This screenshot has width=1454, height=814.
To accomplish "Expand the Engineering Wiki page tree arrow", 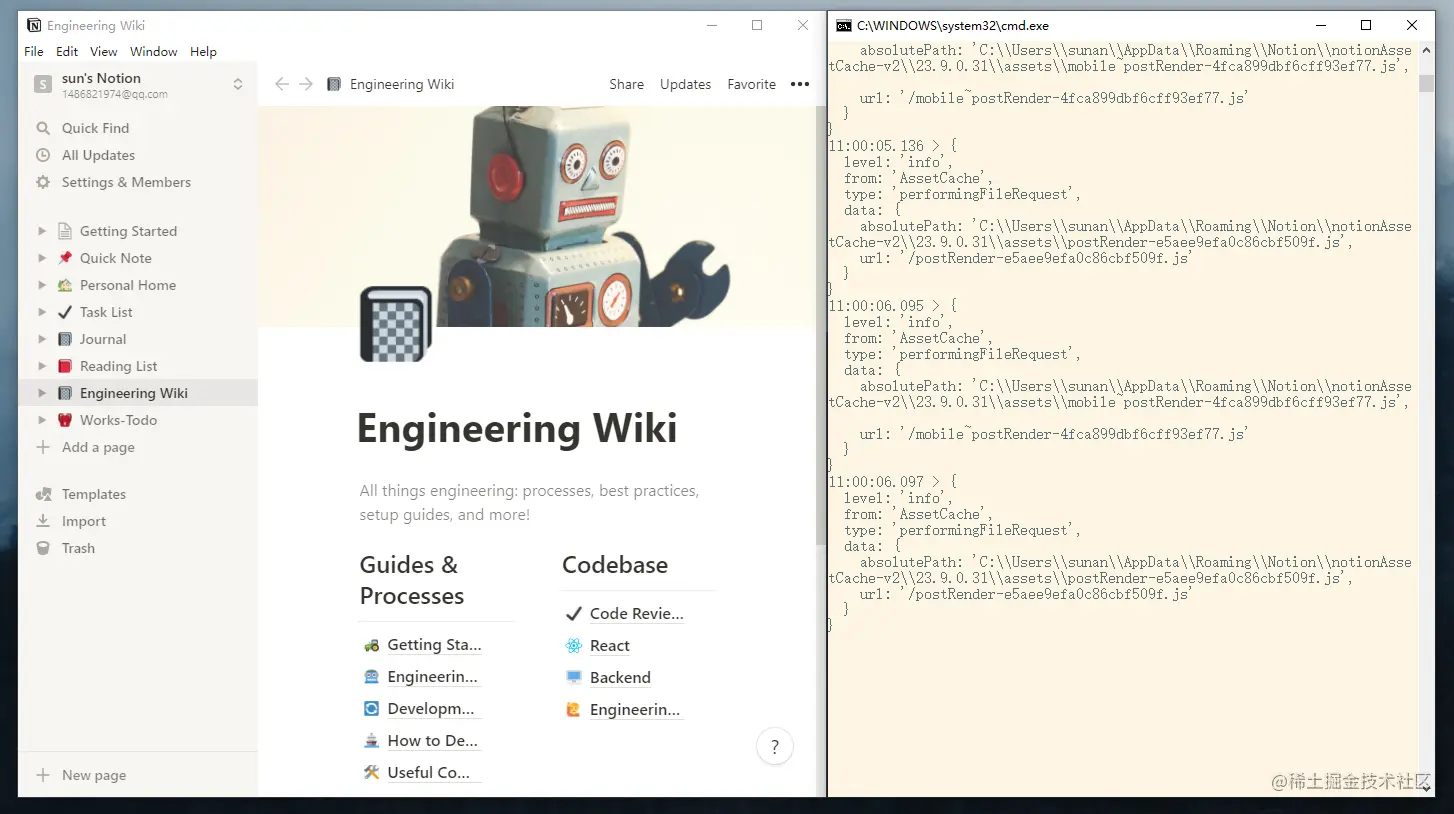I will point(42,393).
